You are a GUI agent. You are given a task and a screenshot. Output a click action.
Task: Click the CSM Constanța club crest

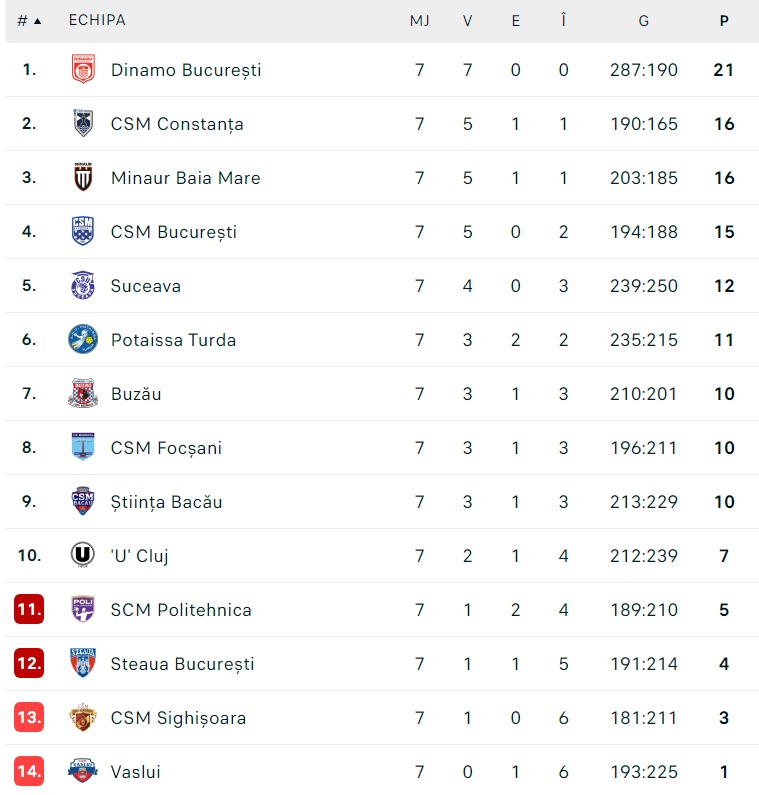[x=83, y=124]
